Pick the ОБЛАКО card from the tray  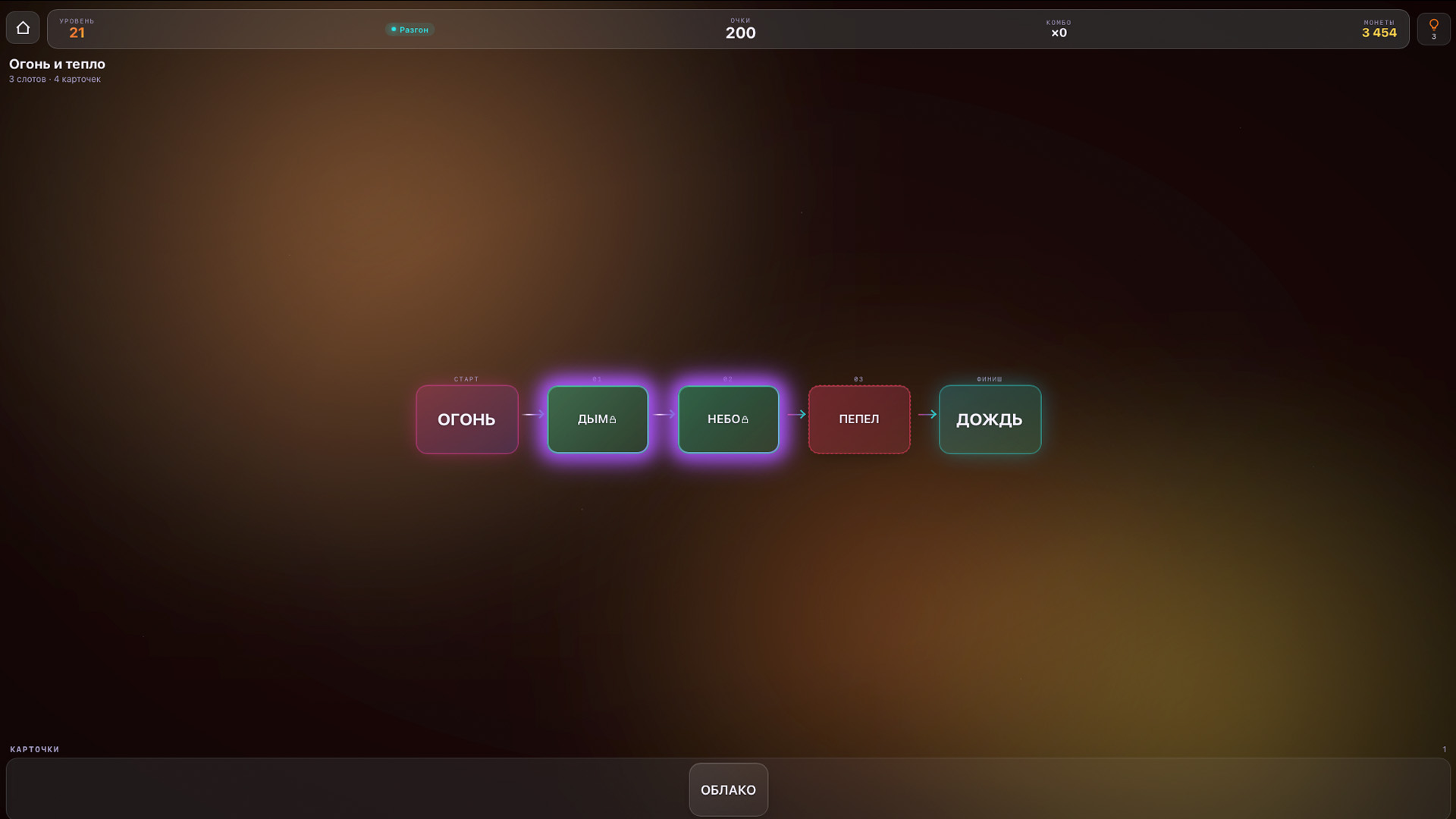click(x=728, y=789)
